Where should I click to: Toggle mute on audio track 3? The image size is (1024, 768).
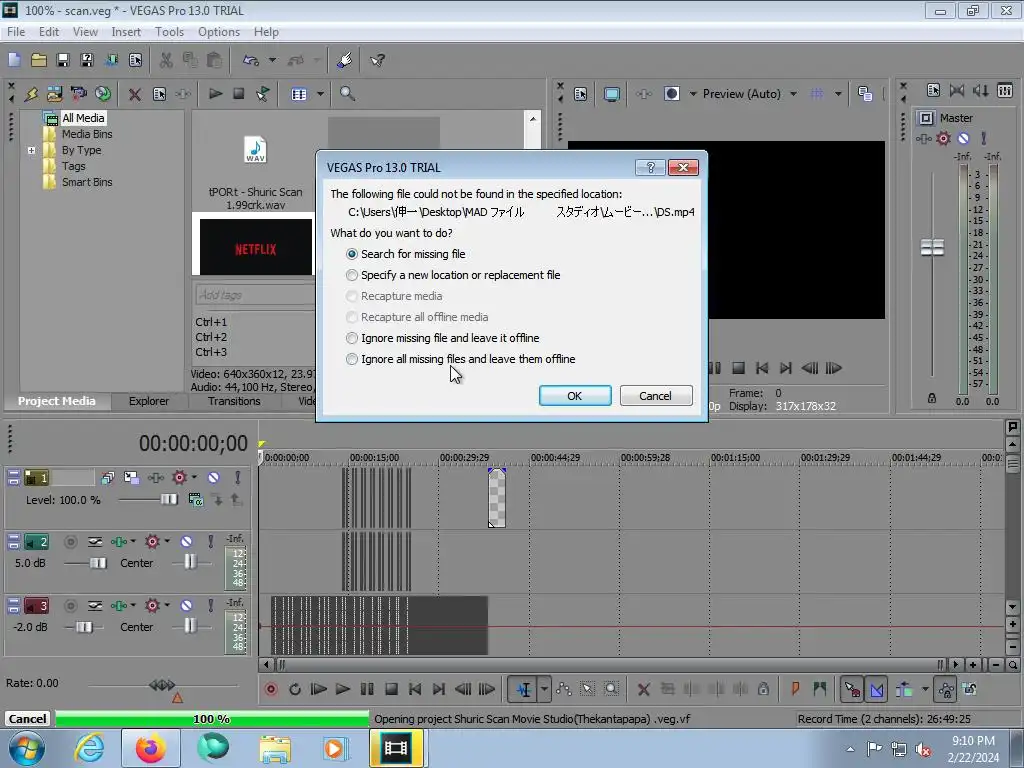pos(186,605)
